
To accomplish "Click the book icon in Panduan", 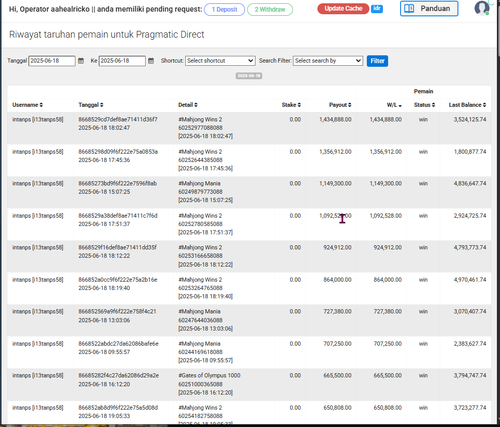I will 409,8.
